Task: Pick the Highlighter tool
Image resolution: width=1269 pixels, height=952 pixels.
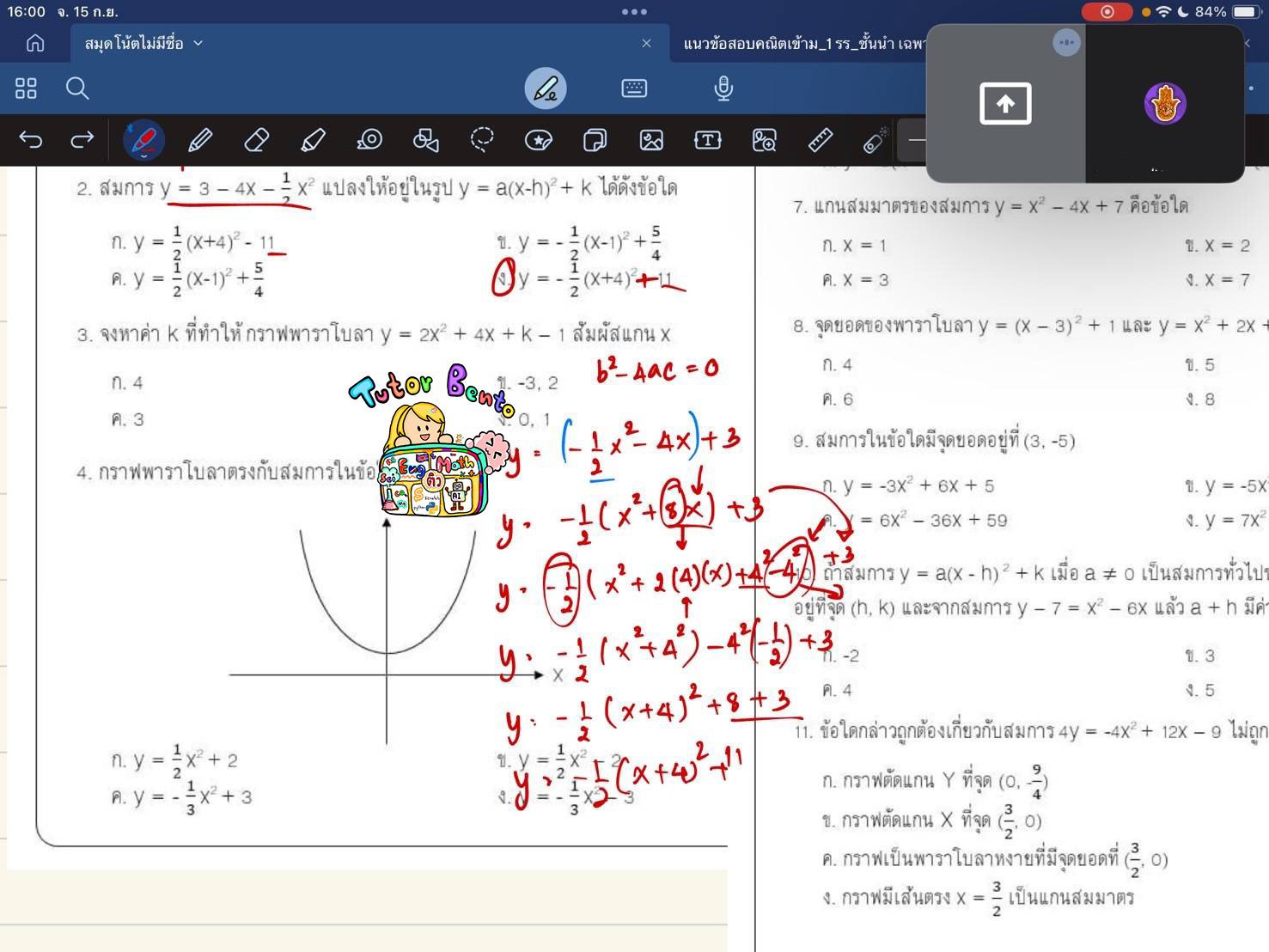Action: 313,139
